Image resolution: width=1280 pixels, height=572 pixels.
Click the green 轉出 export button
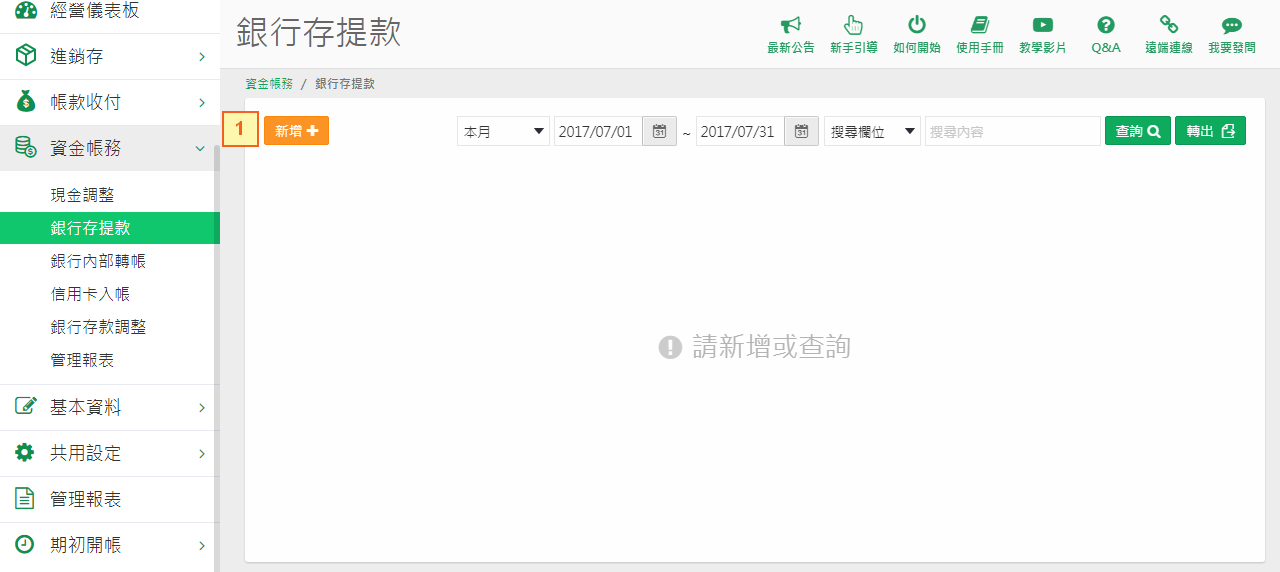pyautogui.click(x=1210, y=131)
